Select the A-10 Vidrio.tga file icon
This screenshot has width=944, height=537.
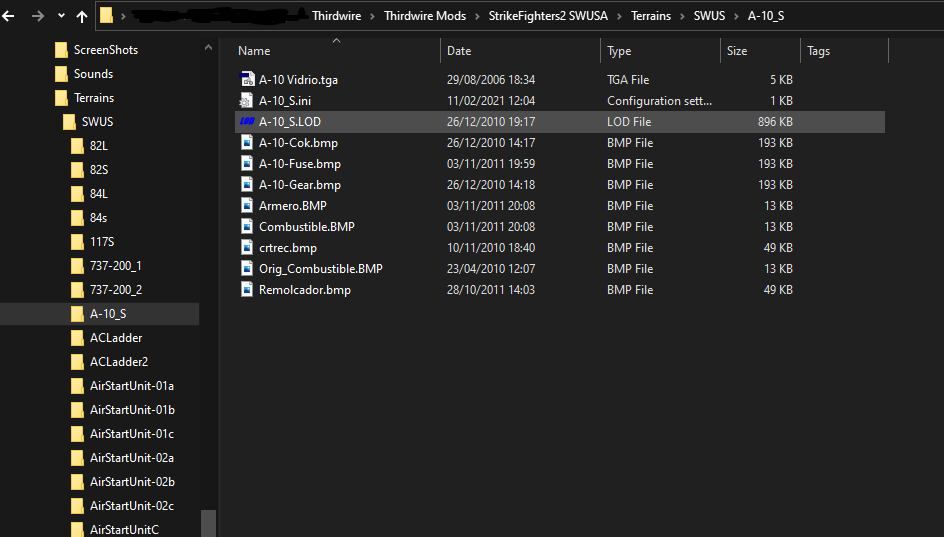click(x=247, y=79)
